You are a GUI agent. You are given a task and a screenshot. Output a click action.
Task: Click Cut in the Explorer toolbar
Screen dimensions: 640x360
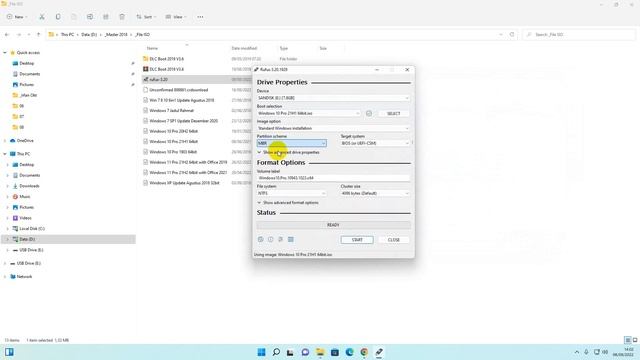pyautogui.click(x=42, y=17)
